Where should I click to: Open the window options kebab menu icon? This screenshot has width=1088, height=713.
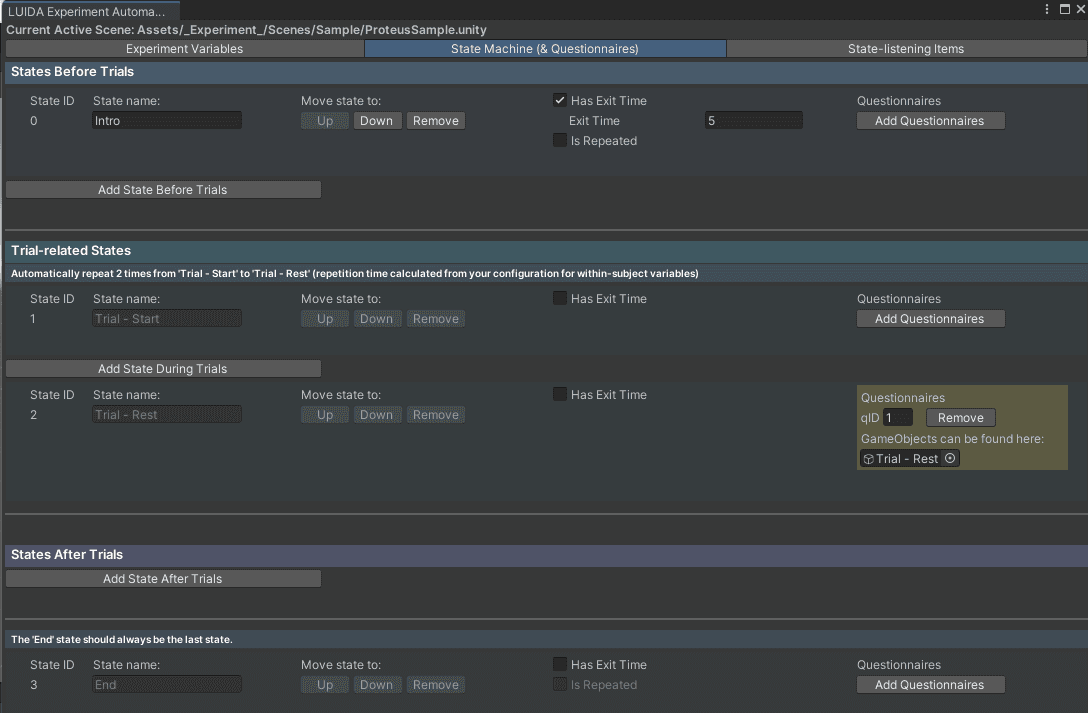1047,9
